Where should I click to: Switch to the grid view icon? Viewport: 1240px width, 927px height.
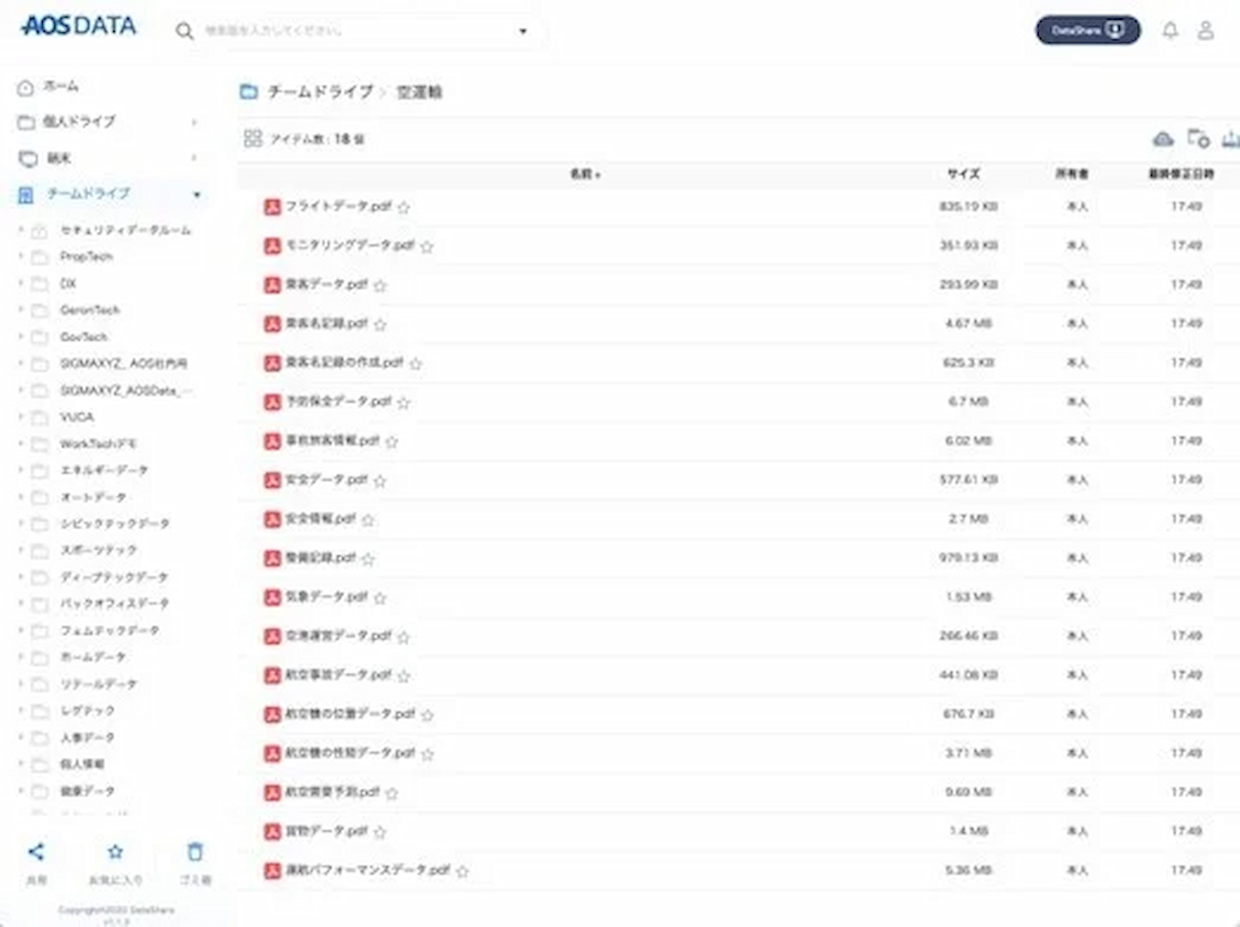tap(253, 139)
